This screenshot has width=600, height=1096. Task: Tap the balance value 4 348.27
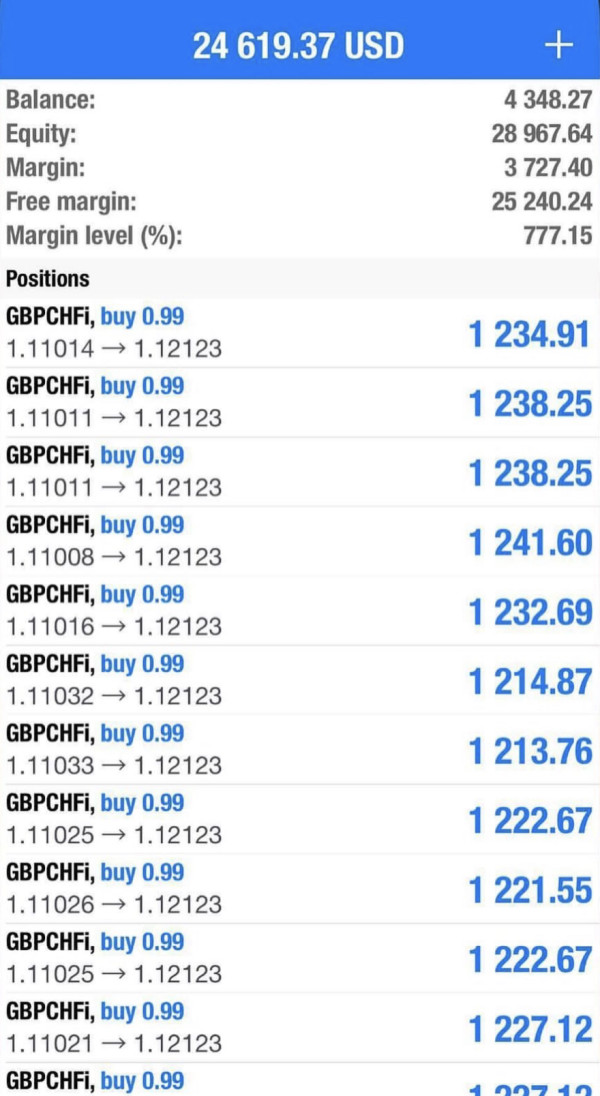click(548, 100)
